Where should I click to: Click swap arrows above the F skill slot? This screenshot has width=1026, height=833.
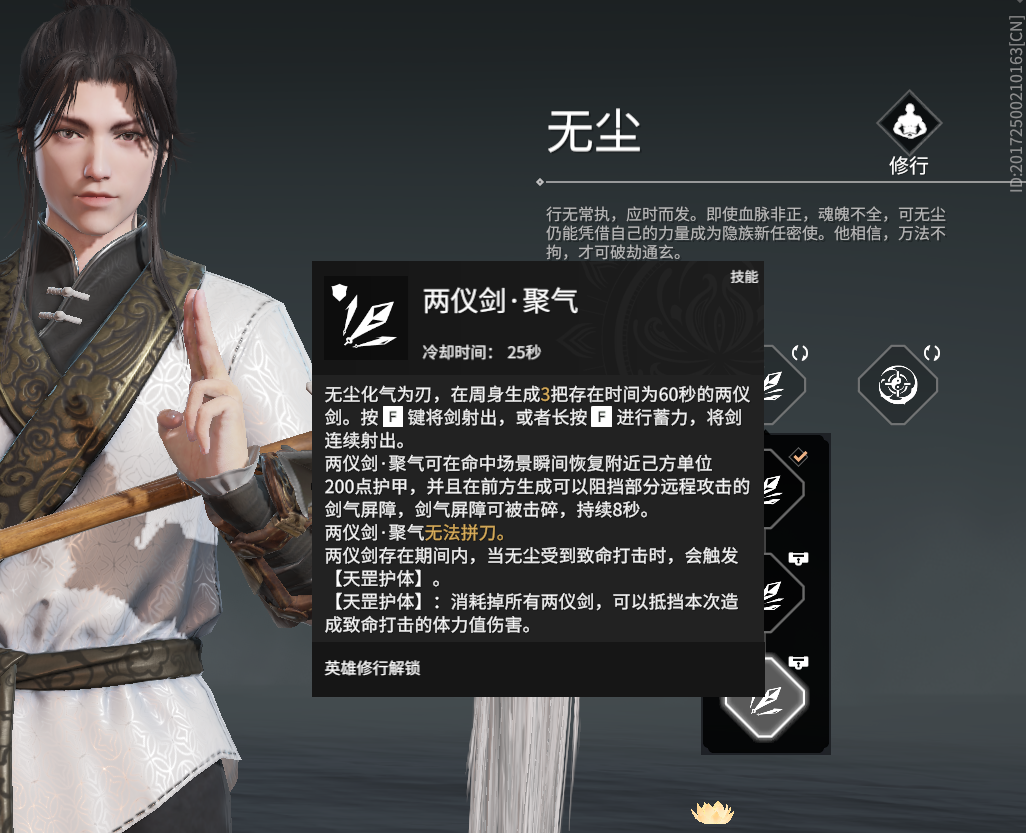[x=800, y=353]
